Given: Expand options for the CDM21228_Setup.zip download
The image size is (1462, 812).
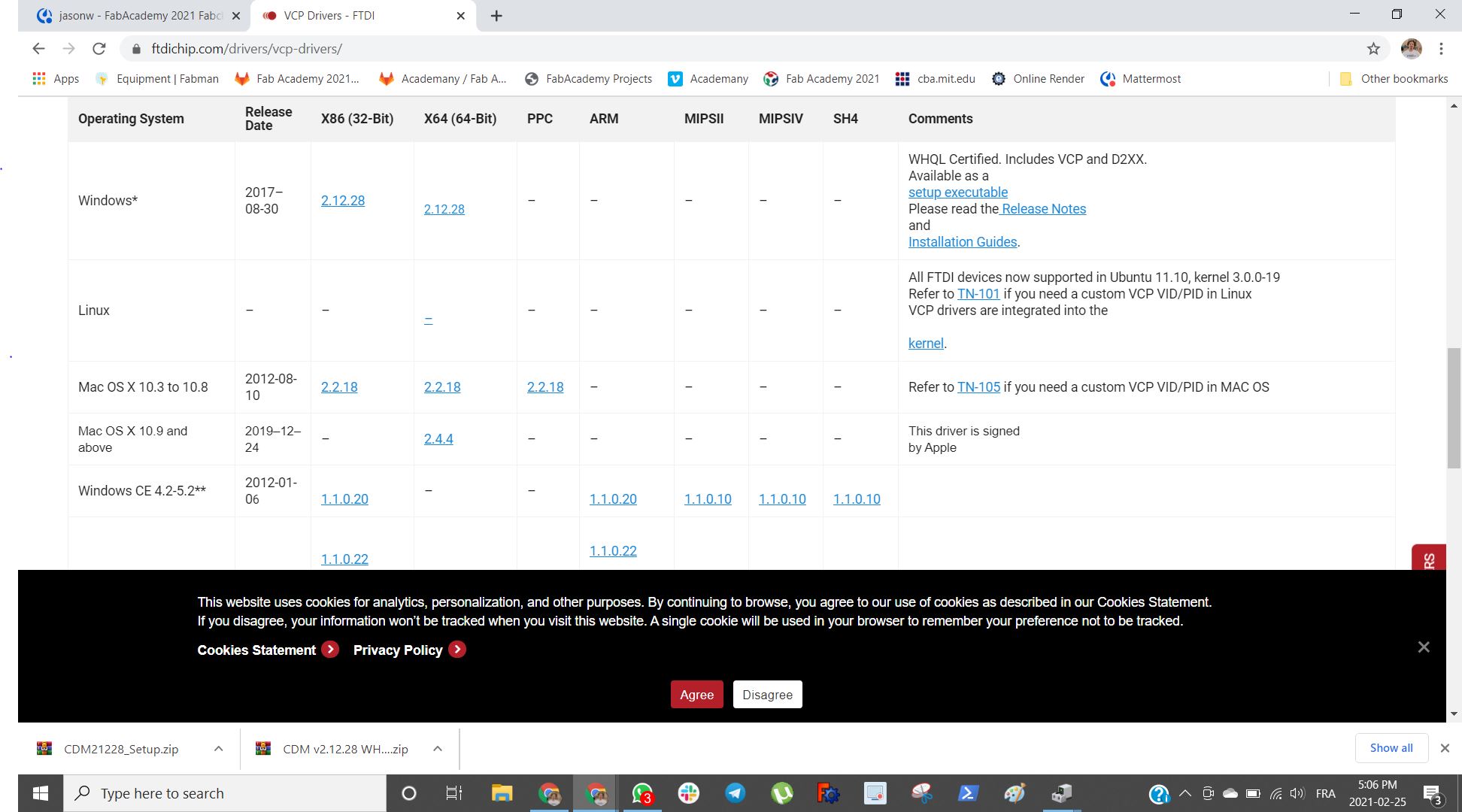Looking at the screenshot, I should click(218, 749).
